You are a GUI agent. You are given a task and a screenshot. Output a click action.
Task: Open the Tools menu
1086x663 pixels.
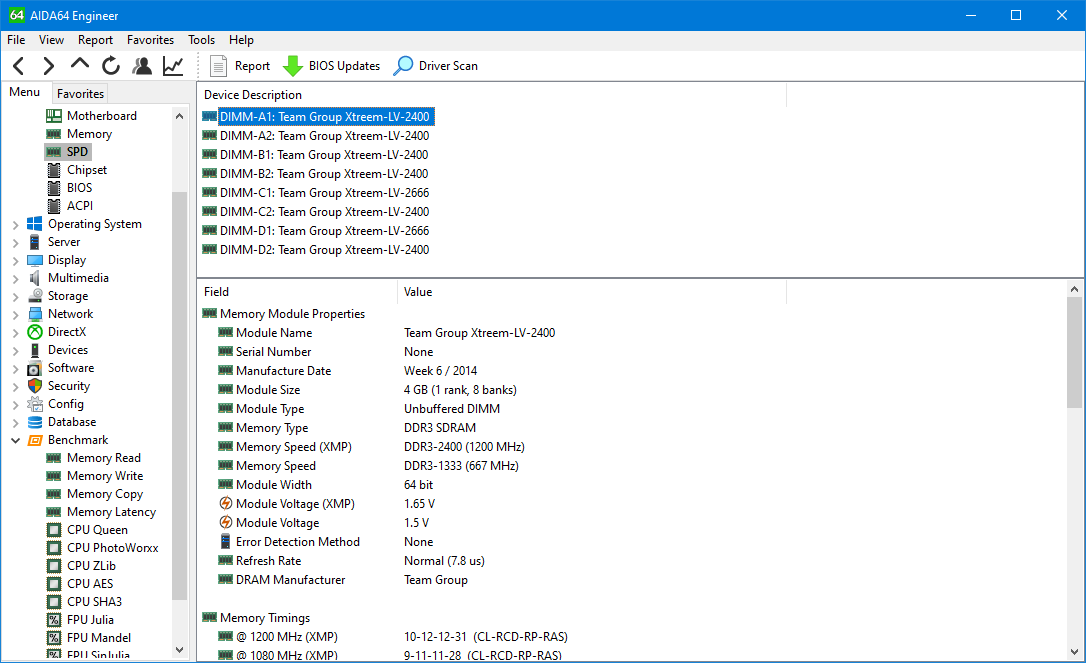(x=202, y=40)
